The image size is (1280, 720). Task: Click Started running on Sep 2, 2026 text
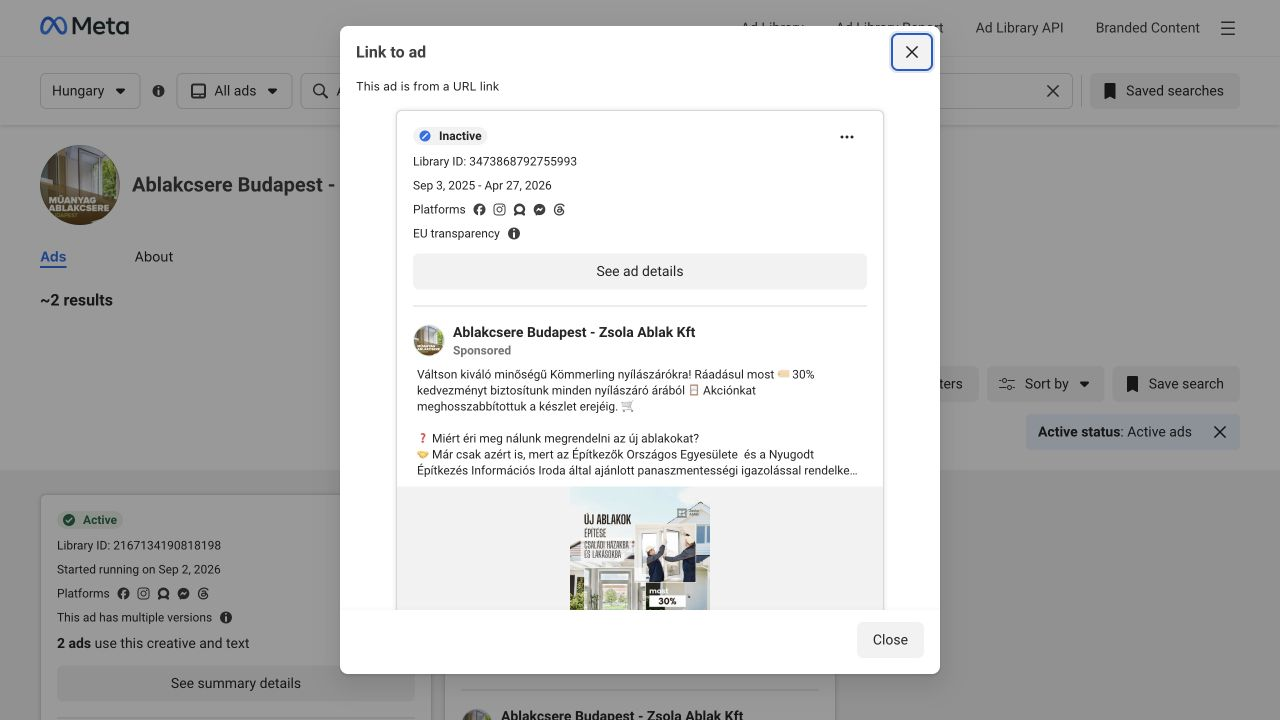[x=139, y=569]
